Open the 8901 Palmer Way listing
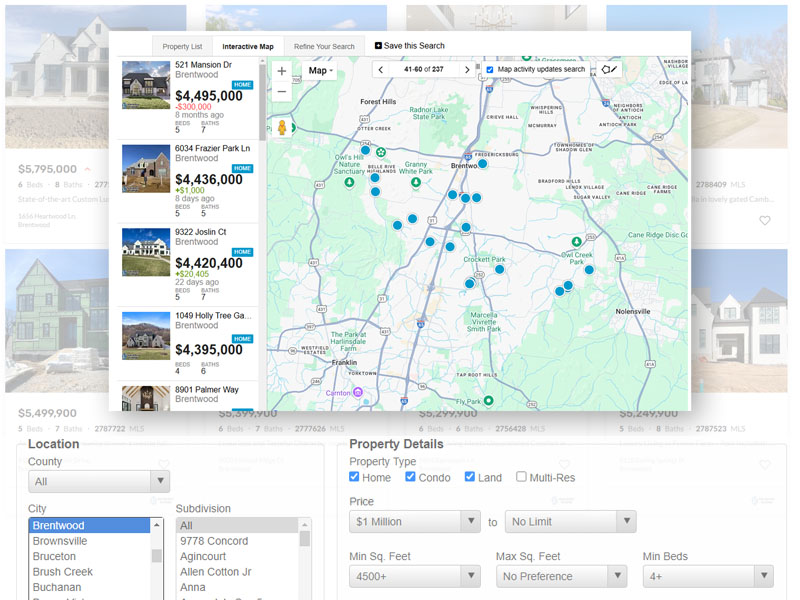800x600 pixels. (x=207, y=390)
